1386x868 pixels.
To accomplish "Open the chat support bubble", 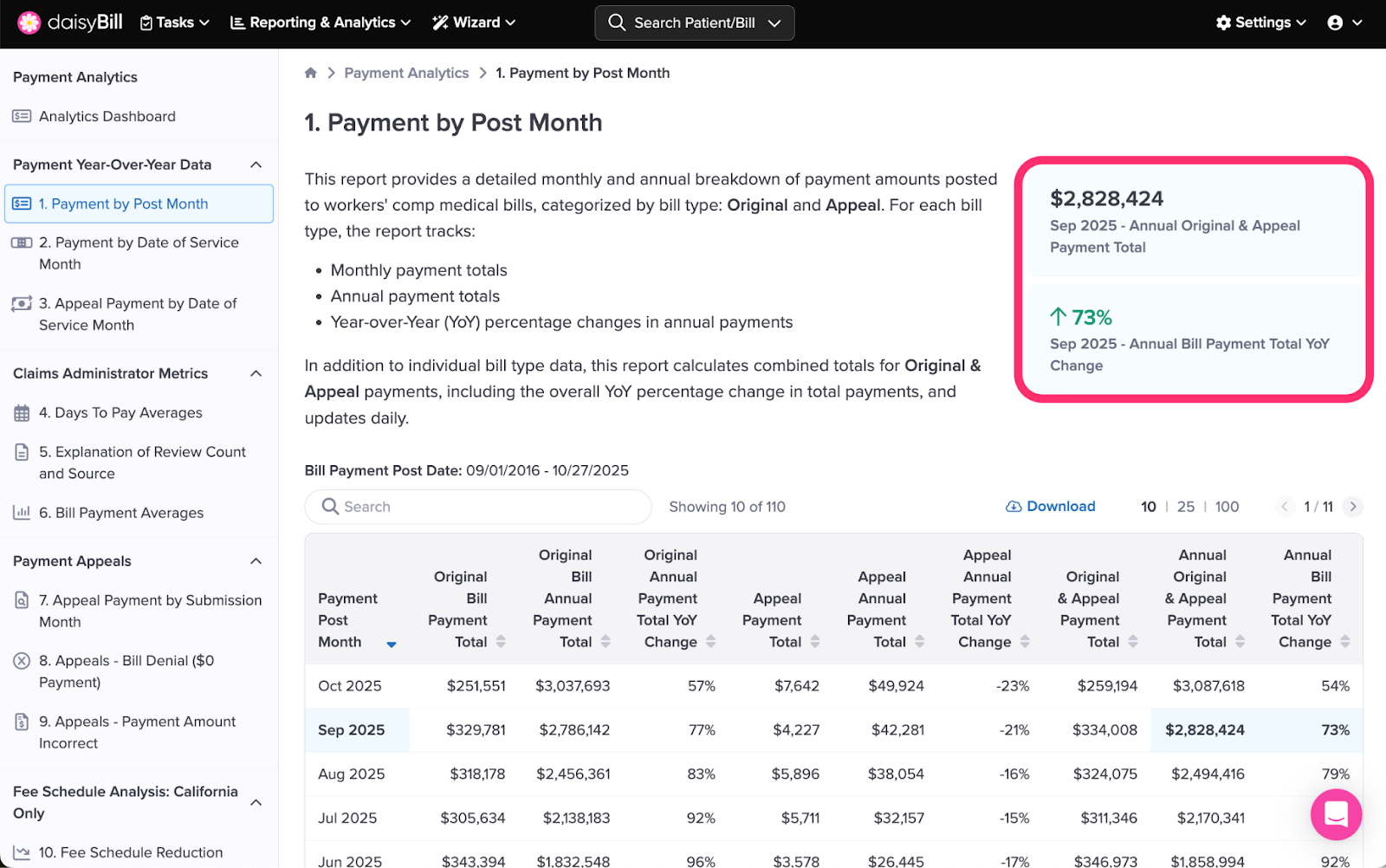I will [1336, 814].
